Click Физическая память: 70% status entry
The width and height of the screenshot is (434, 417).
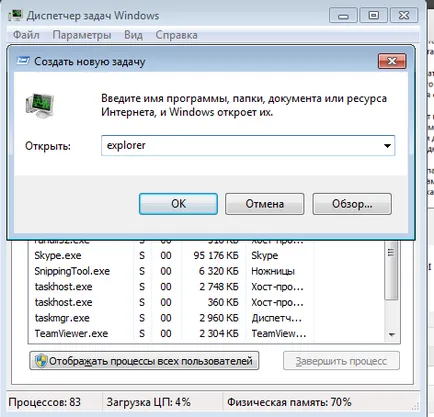[289, 402]
